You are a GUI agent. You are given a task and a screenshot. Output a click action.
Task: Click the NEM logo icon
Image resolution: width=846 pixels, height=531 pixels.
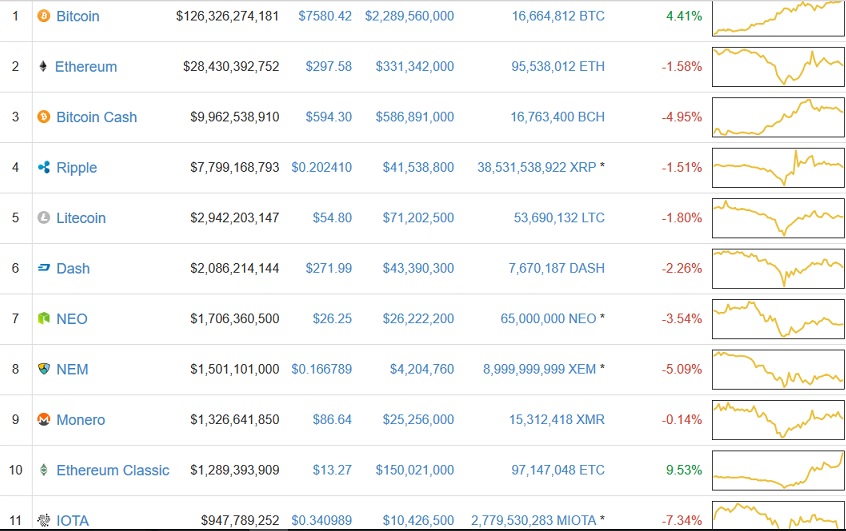[43, 369]
